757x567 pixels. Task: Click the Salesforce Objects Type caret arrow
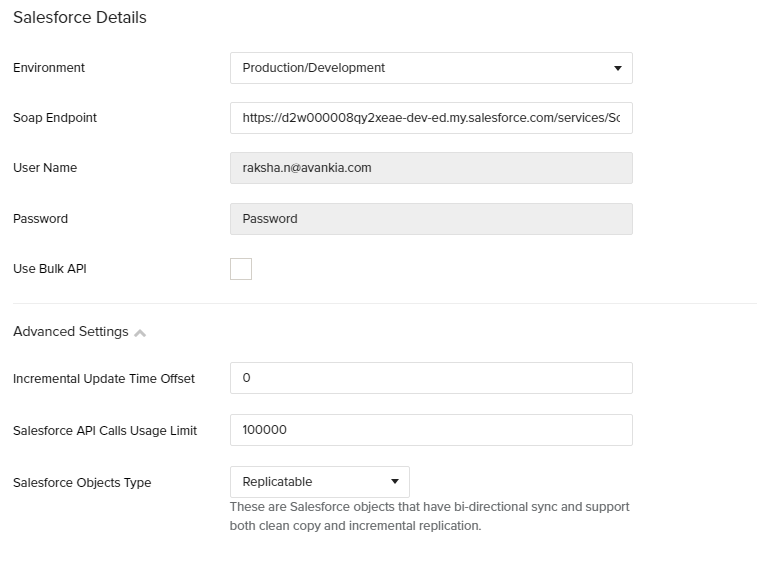point(394,482)
